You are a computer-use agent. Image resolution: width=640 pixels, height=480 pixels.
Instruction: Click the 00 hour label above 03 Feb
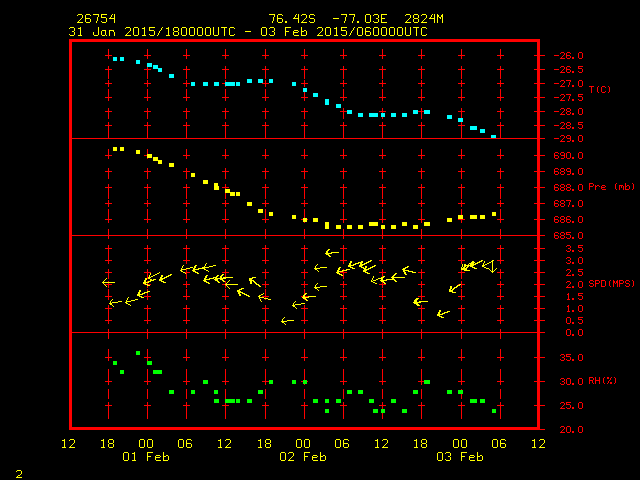(460, 444)
